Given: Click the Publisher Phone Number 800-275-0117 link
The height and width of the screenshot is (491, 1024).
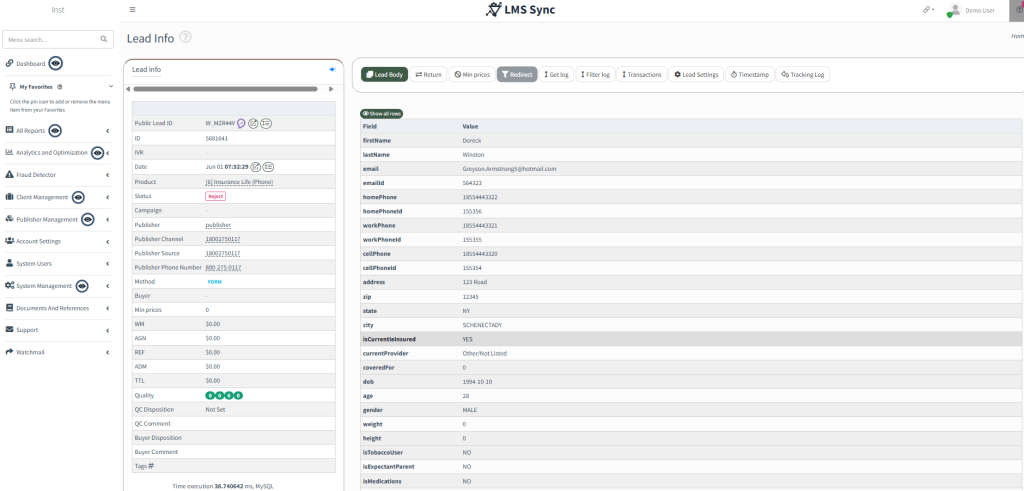Looking at the screenshot, I should pyautogui.click(x=223, y=268).
